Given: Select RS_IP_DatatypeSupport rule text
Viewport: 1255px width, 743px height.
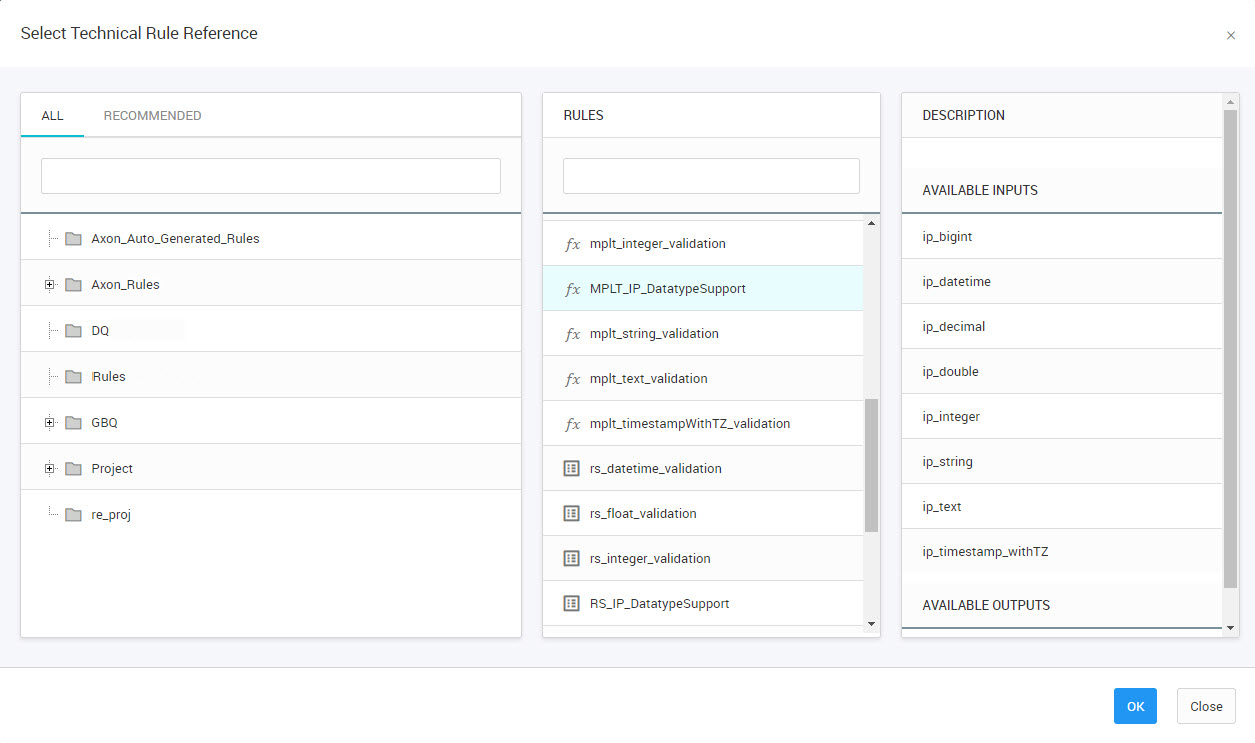Looking at the screenshot, I should pyautogui.click(x=660, y=604).
